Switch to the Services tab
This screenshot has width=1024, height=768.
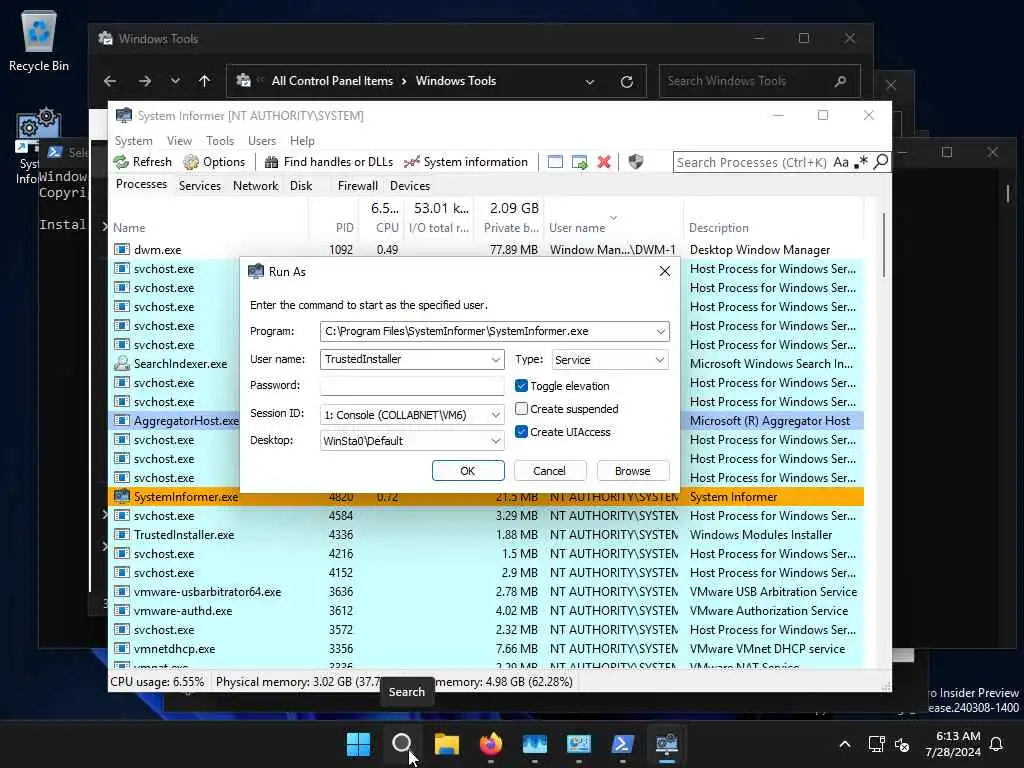tap(200, 185)
